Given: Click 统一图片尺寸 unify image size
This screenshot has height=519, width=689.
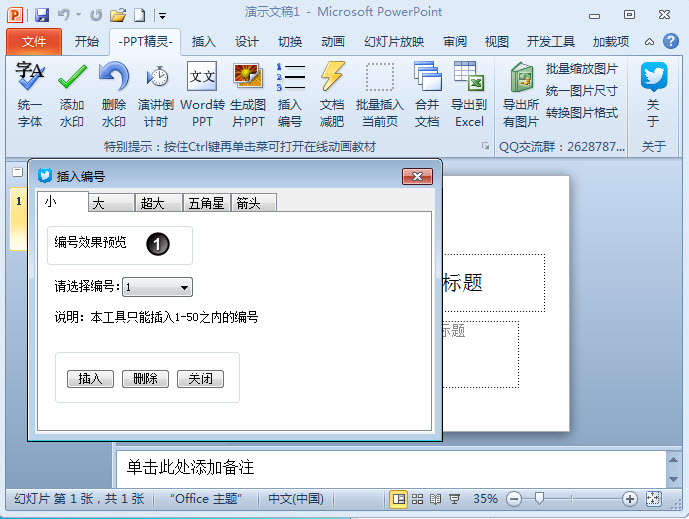Looking at the screenshot, I should tap(581, 91).
